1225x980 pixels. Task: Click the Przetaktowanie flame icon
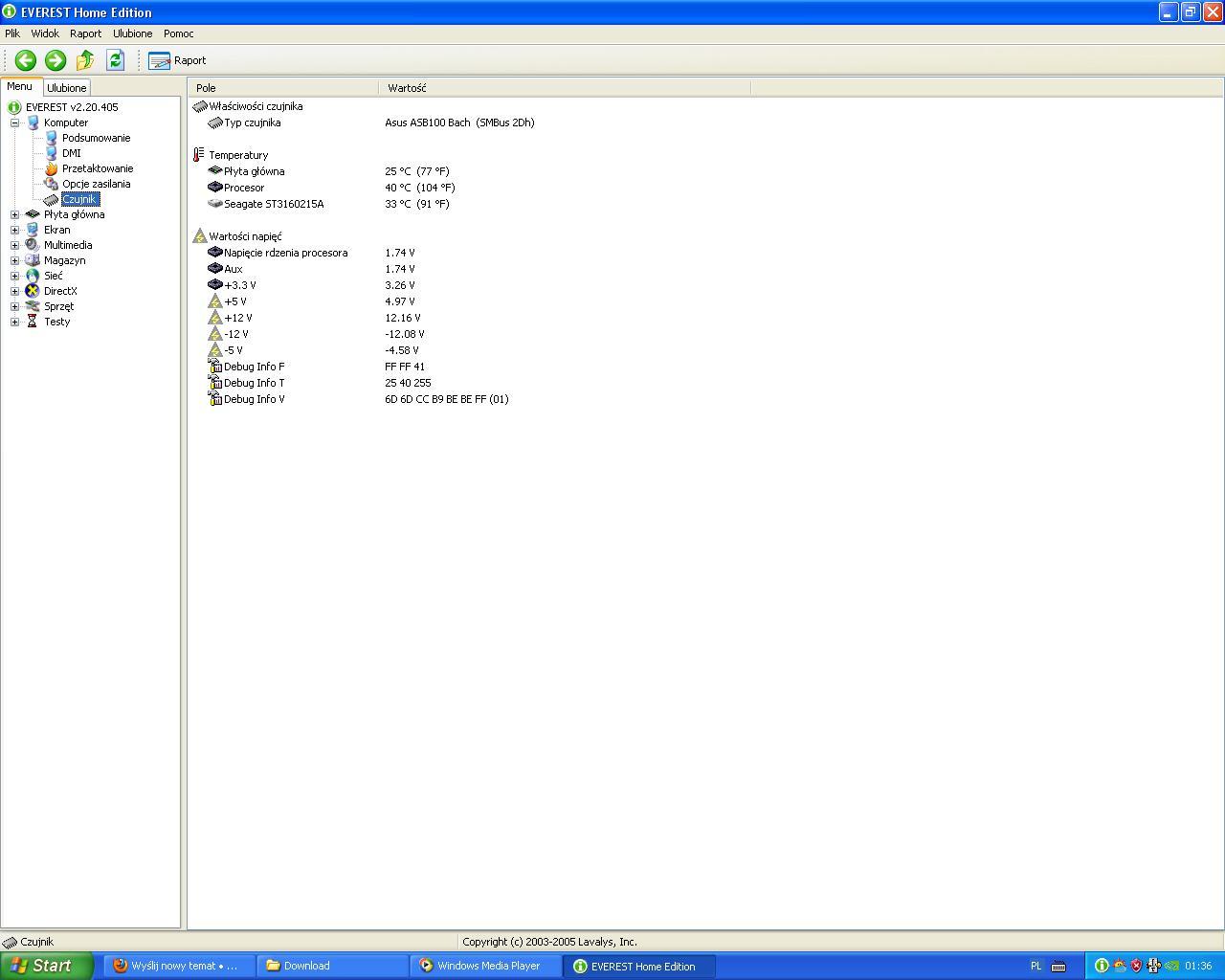tap(52, 168)
